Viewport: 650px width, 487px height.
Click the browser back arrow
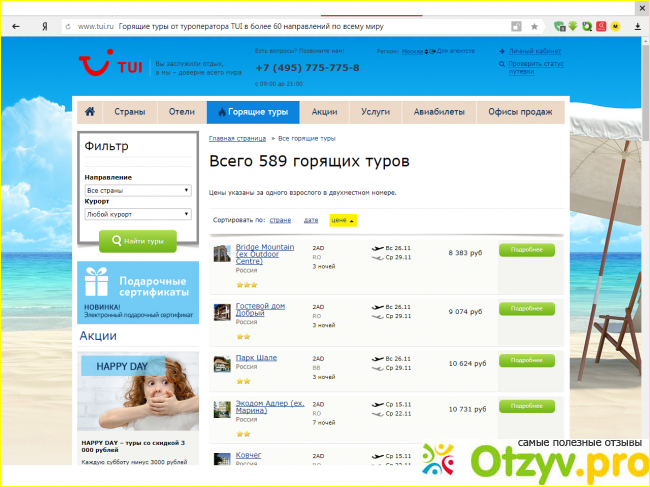coord(12,25)
